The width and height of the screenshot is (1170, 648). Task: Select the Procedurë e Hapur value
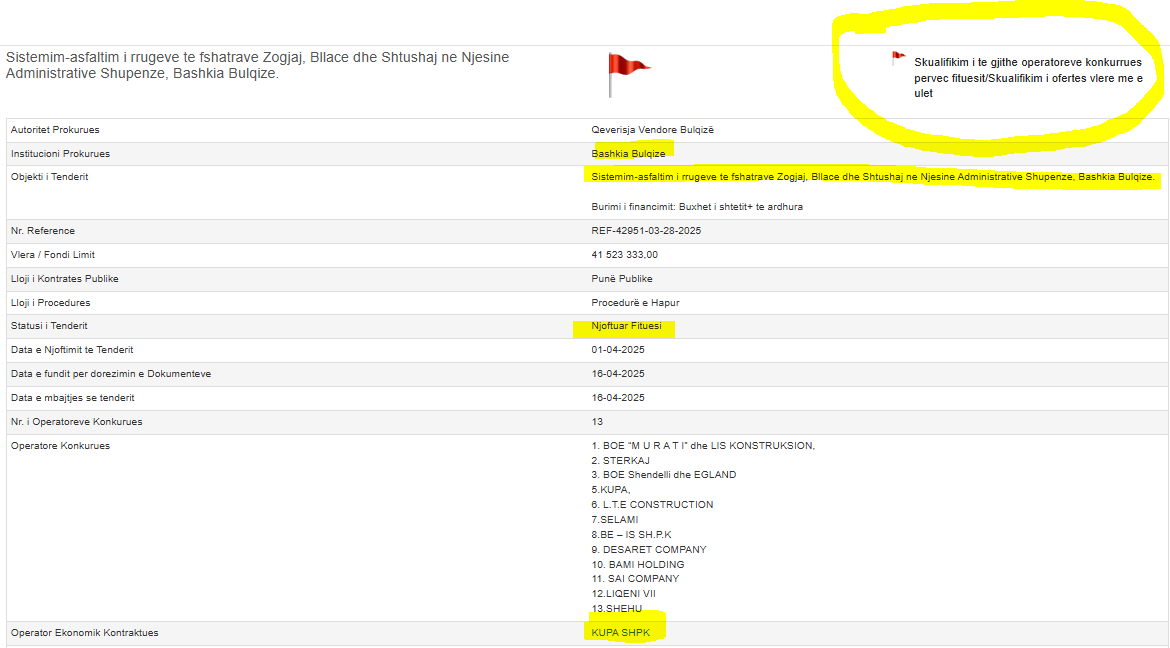tap(635, 303)
